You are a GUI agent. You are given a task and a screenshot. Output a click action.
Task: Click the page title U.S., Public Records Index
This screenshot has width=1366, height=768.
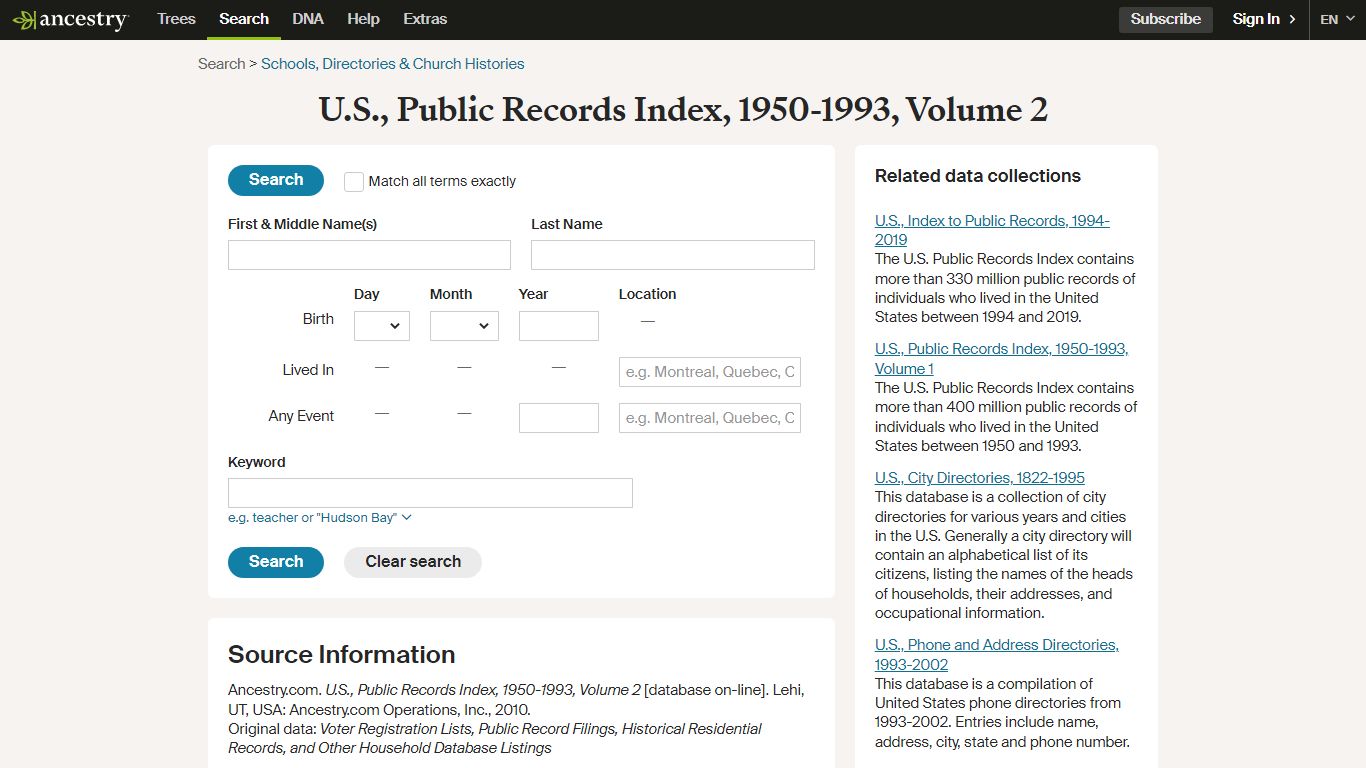(x=683, y=110)
